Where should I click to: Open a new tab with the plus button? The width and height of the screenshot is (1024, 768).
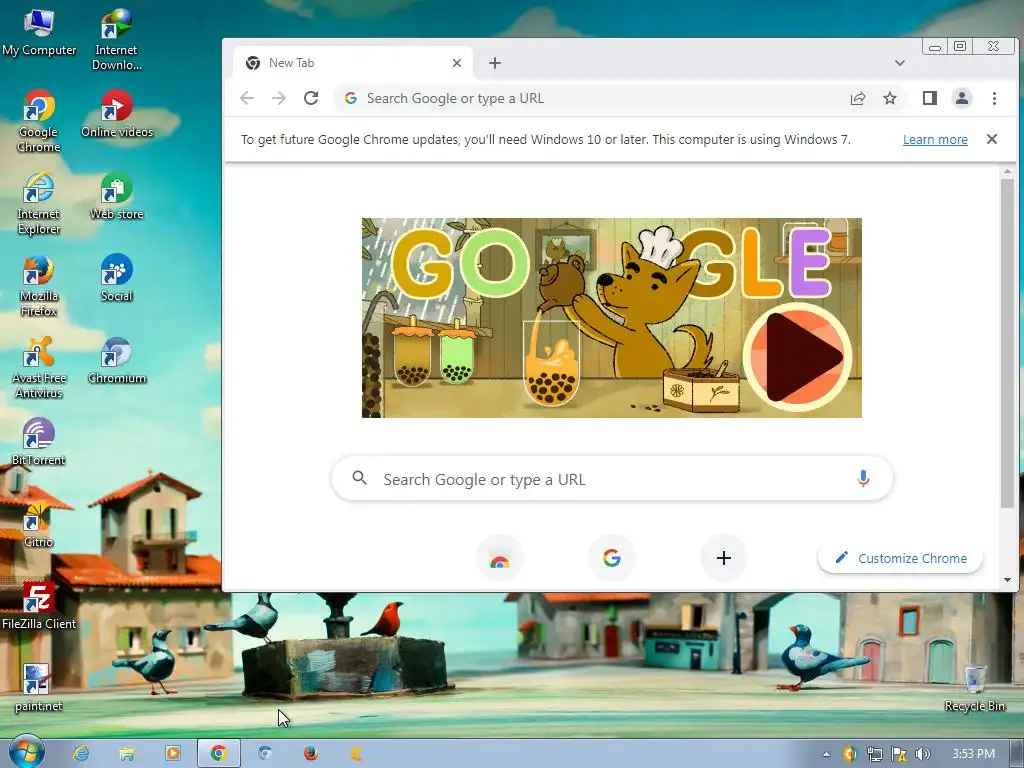495,63
